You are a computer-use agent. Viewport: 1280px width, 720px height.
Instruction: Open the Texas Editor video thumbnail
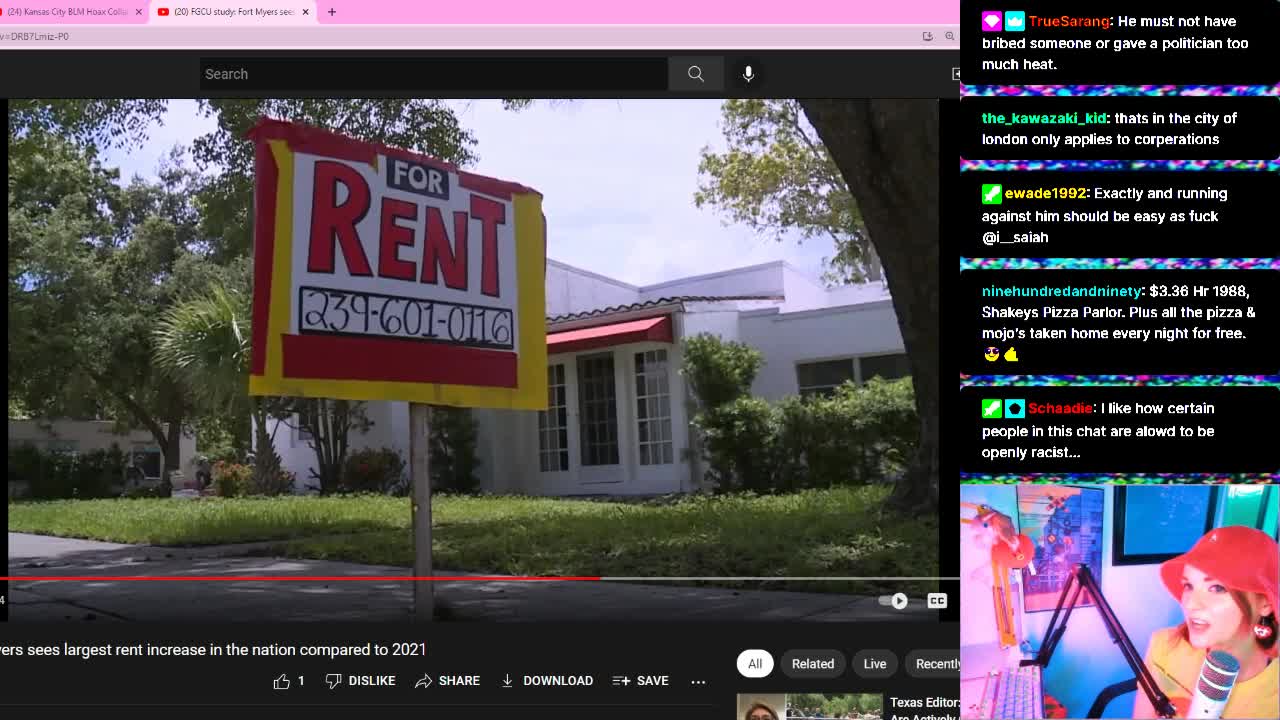coord(810,707)
